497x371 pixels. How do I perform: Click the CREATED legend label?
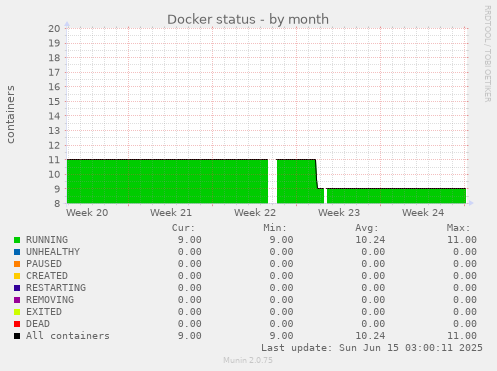pyautogui.click(x=47, y=276)
